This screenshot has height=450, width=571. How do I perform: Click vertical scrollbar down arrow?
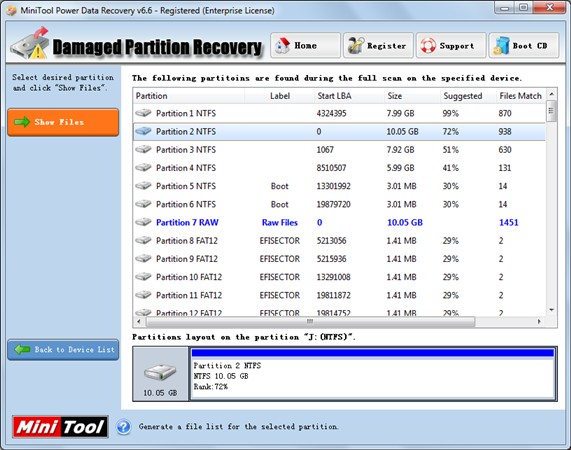[552, 310]
